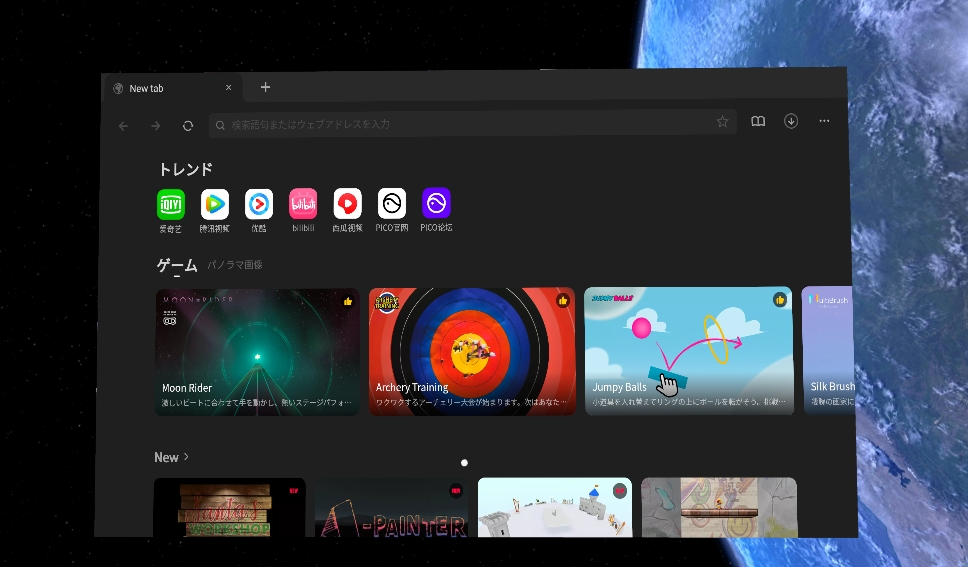Open the three-dot more menu

[x=824, y=121]
